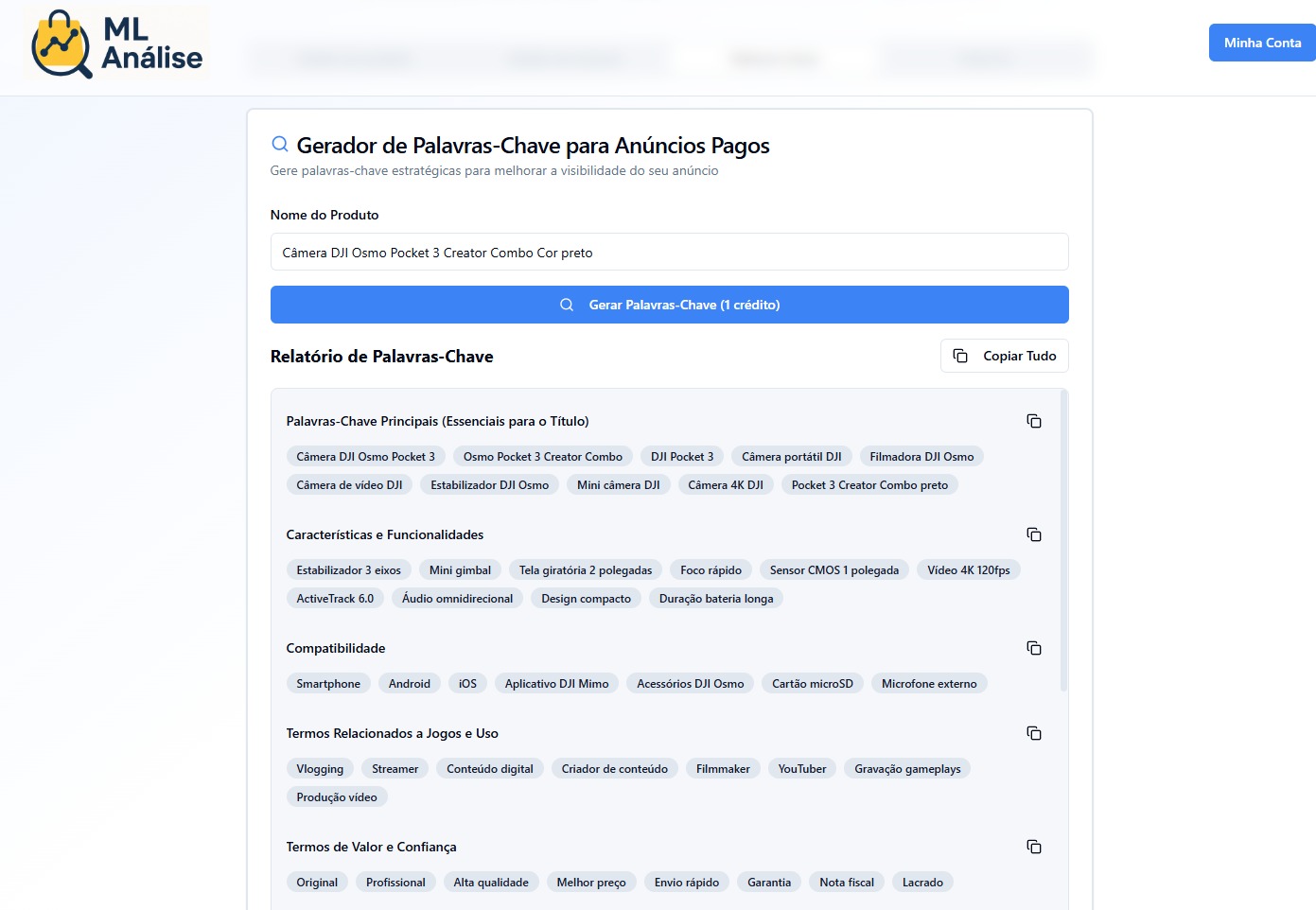
Task: Open Minha Conta button
Action: pyautogui.click(x=1262, y=43)
